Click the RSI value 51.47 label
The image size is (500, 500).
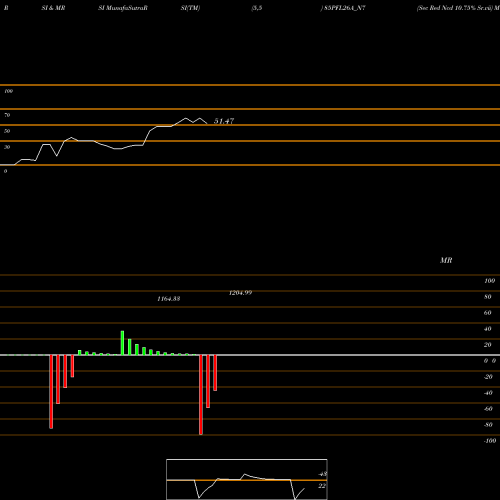pos(224,121)
